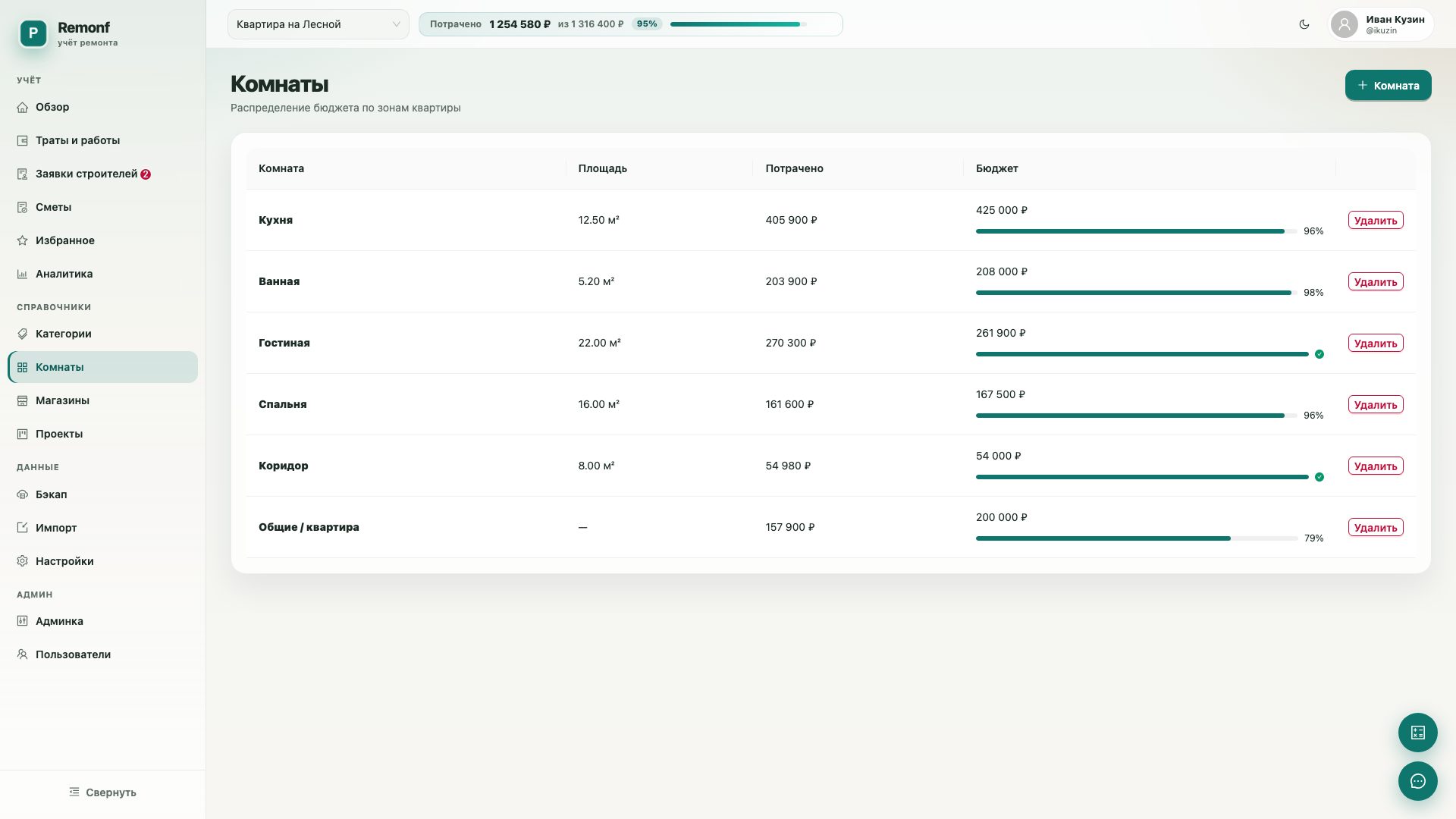Delete the Спальня room

[x=1376, y=404]
